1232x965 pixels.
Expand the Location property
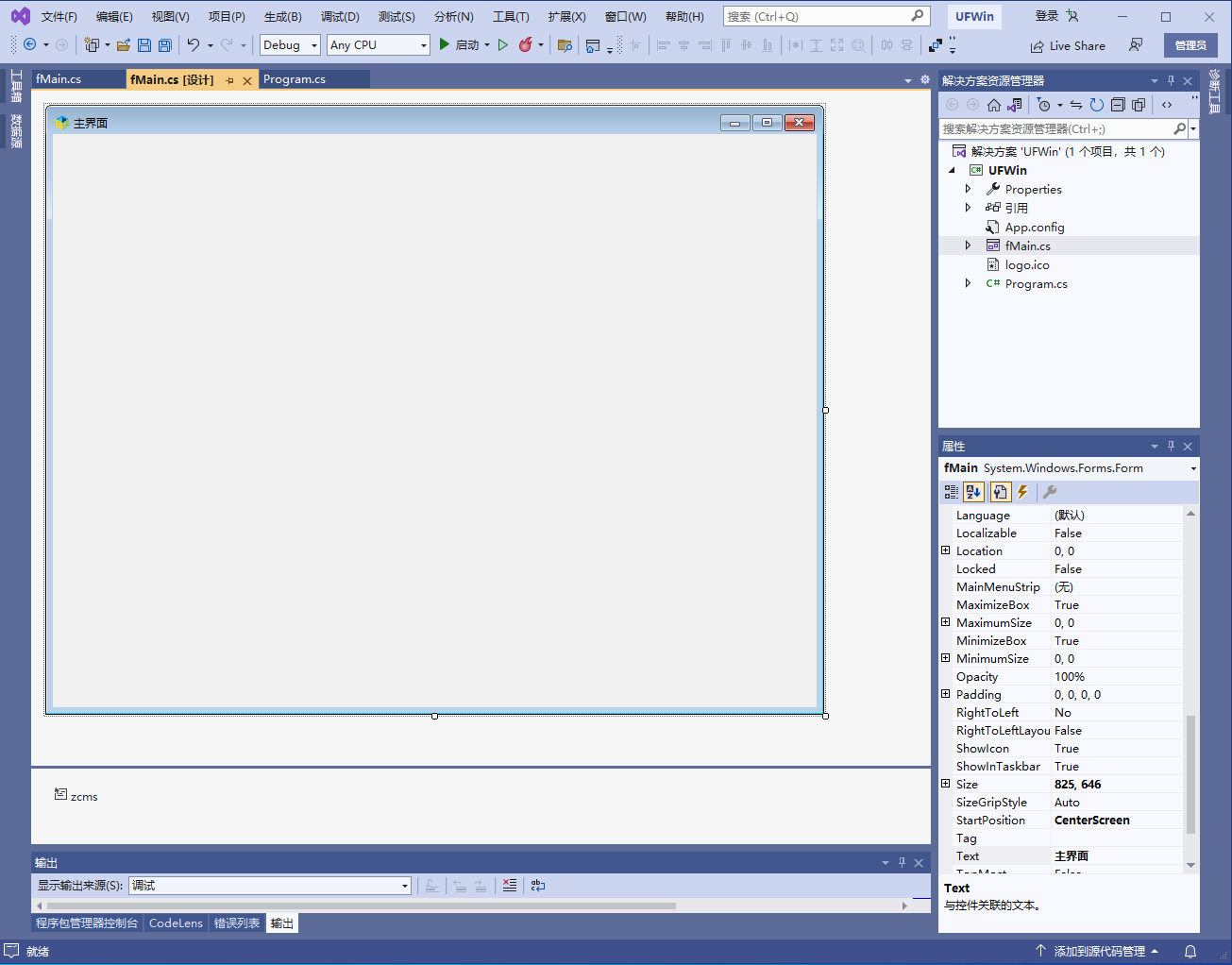(946, 550)
